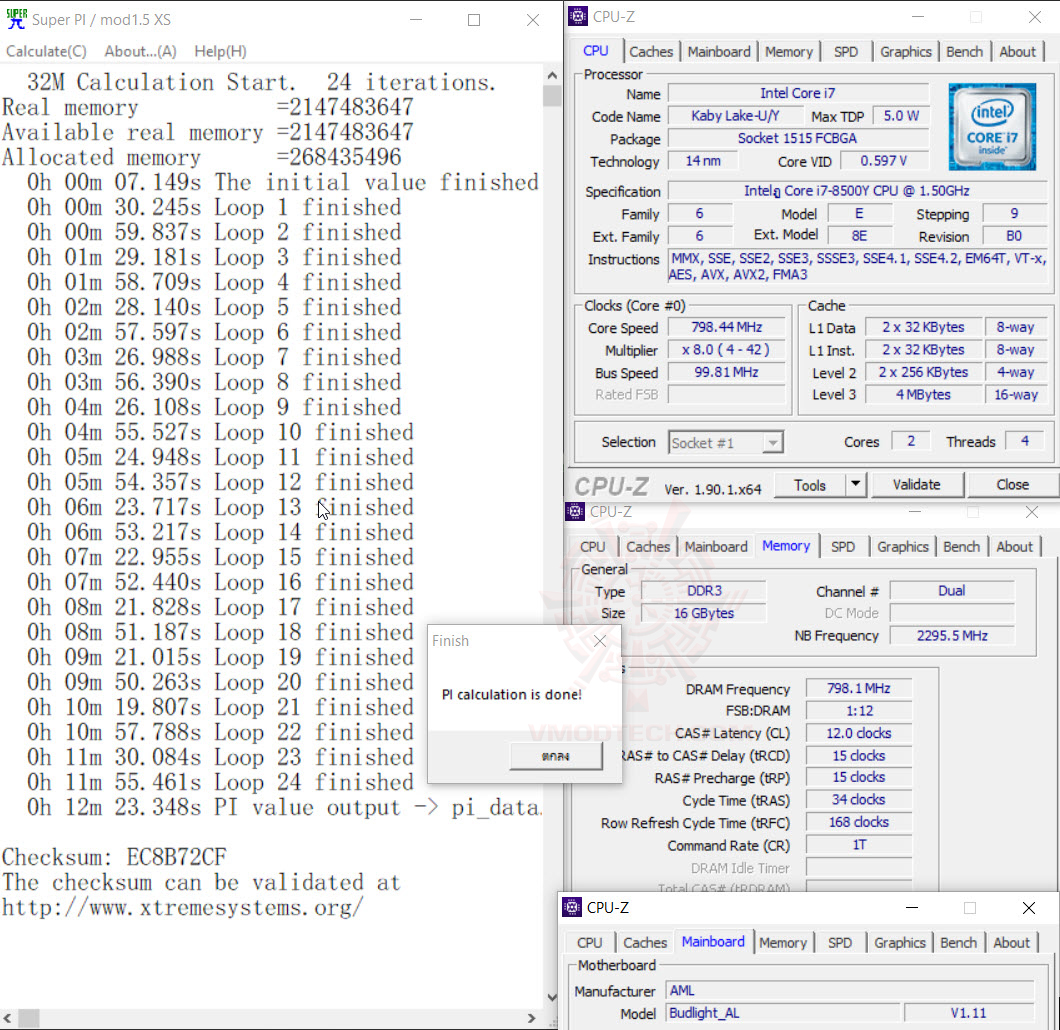Click the Close button in CPU-Z
Screen dimensions: 1060x1030
[1012, 485]
